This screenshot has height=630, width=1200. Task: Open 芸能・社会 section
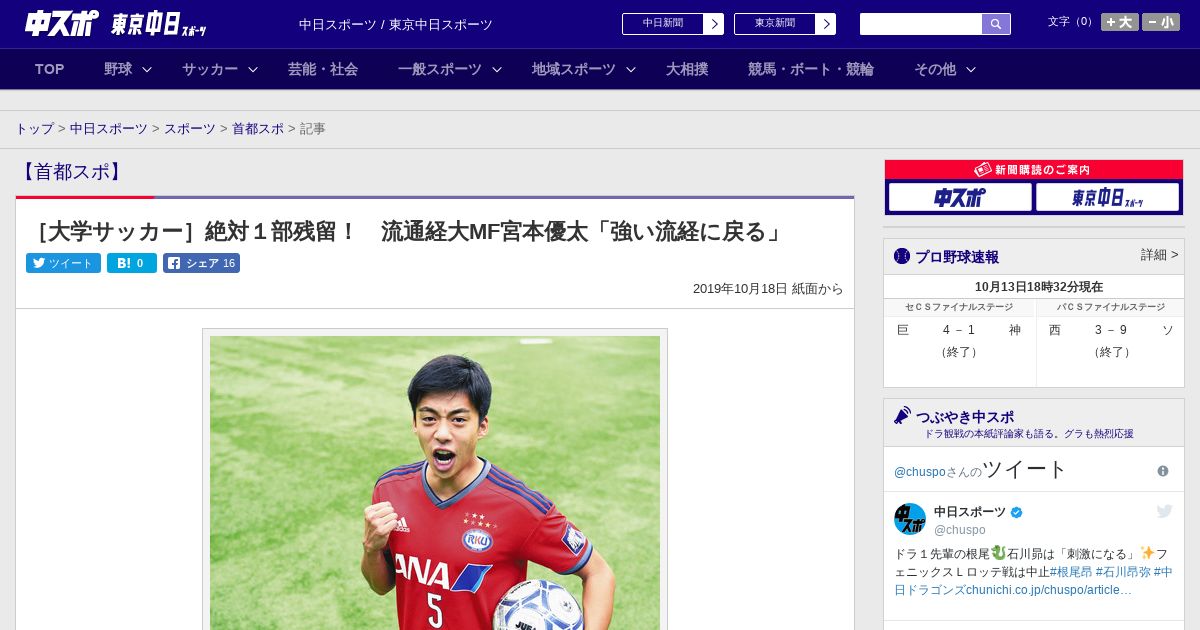[x=323, y=69]
